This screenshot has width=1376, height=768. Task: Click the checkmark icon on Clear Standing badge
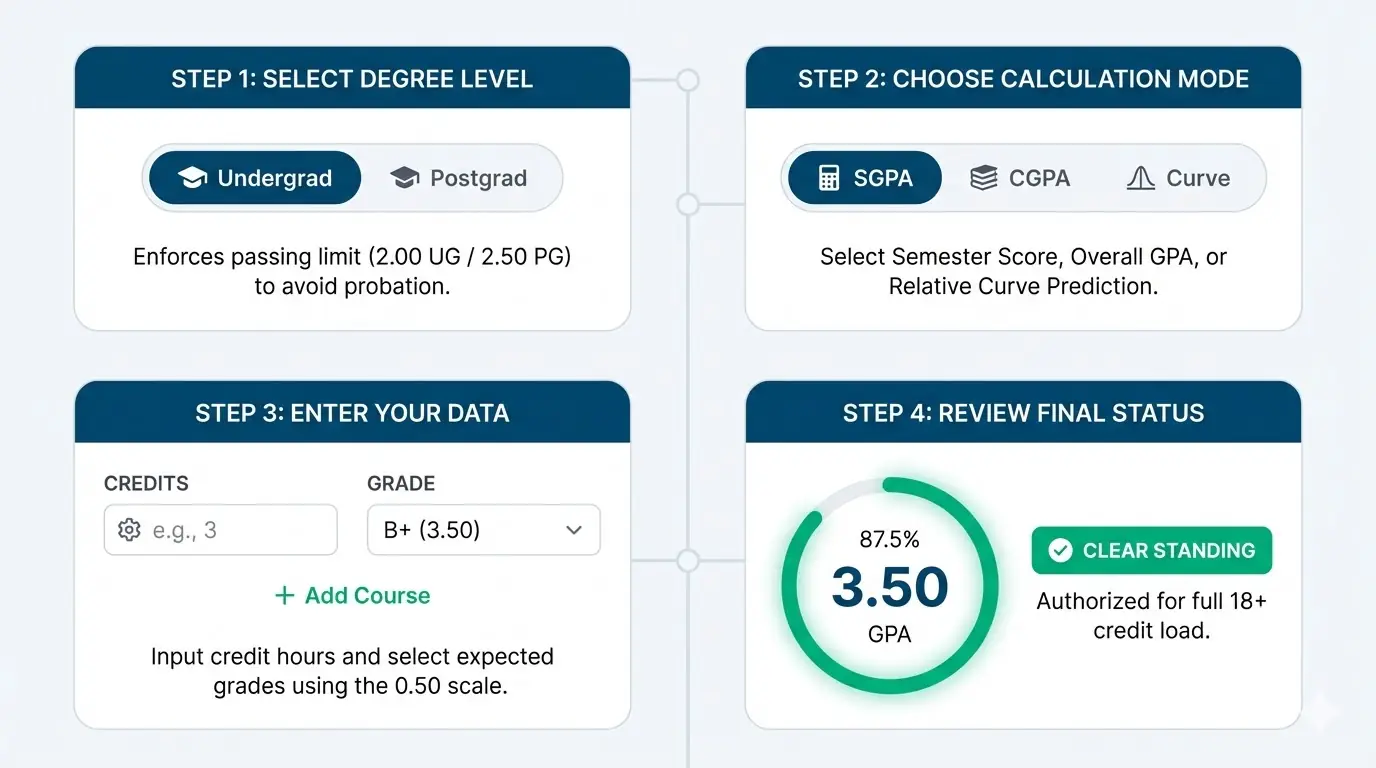(x=1061, y=550)
